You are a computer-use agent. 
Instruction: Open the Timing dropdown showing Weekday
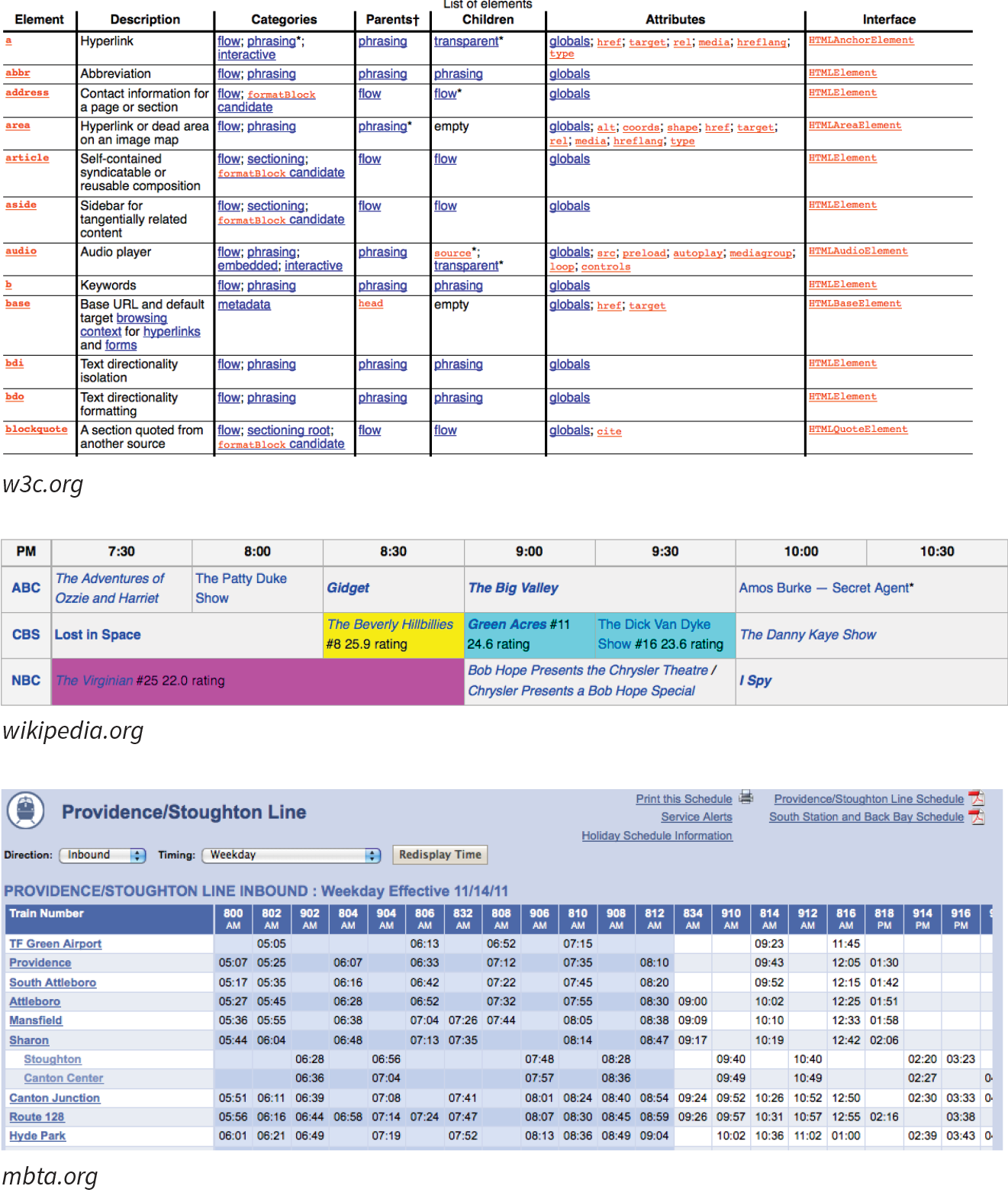291,856
